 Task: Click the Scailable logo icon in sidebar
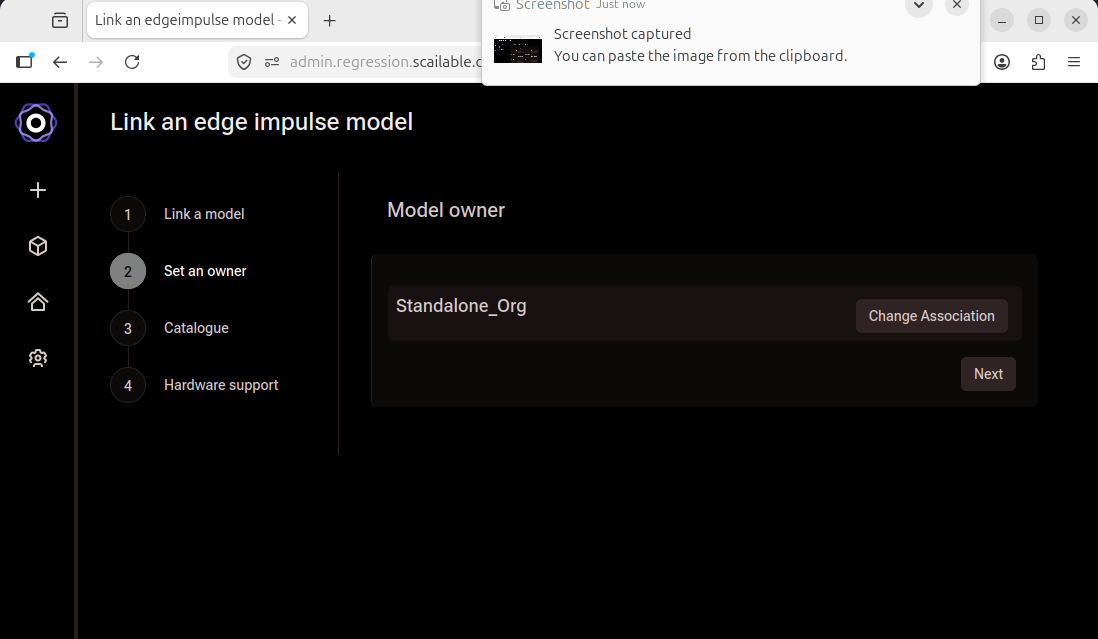pos(36,123)
